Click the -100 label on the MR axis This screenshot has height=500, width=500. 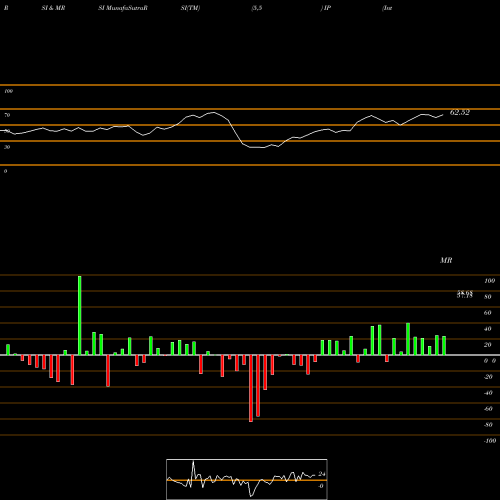(490, 441)
